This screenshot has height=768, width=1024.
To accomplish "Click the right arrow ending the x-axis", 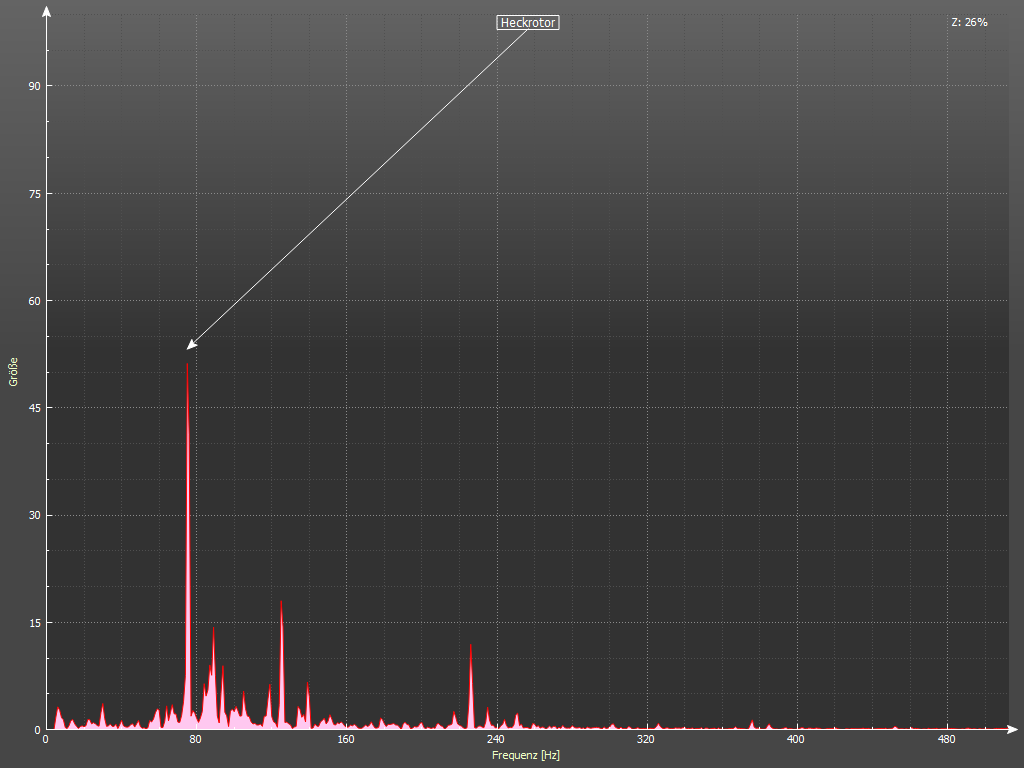I will tap(1014, 729).
